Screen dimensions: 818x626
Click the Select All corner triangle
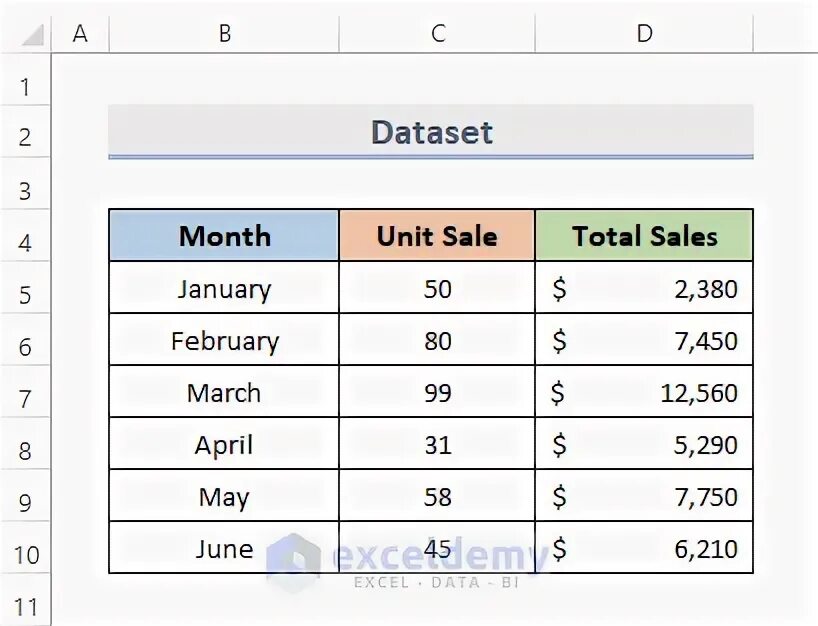31,35
